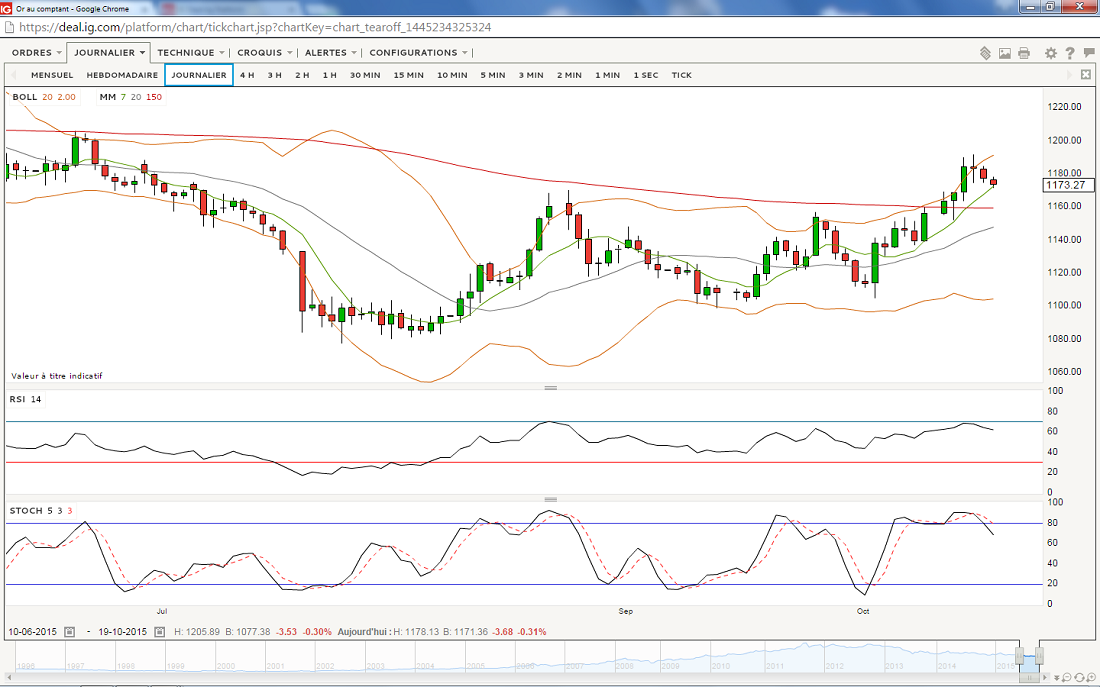Click the layers stack icon in toolbar
Viewport: 1100px width, 687px height.
click(985, 53)
